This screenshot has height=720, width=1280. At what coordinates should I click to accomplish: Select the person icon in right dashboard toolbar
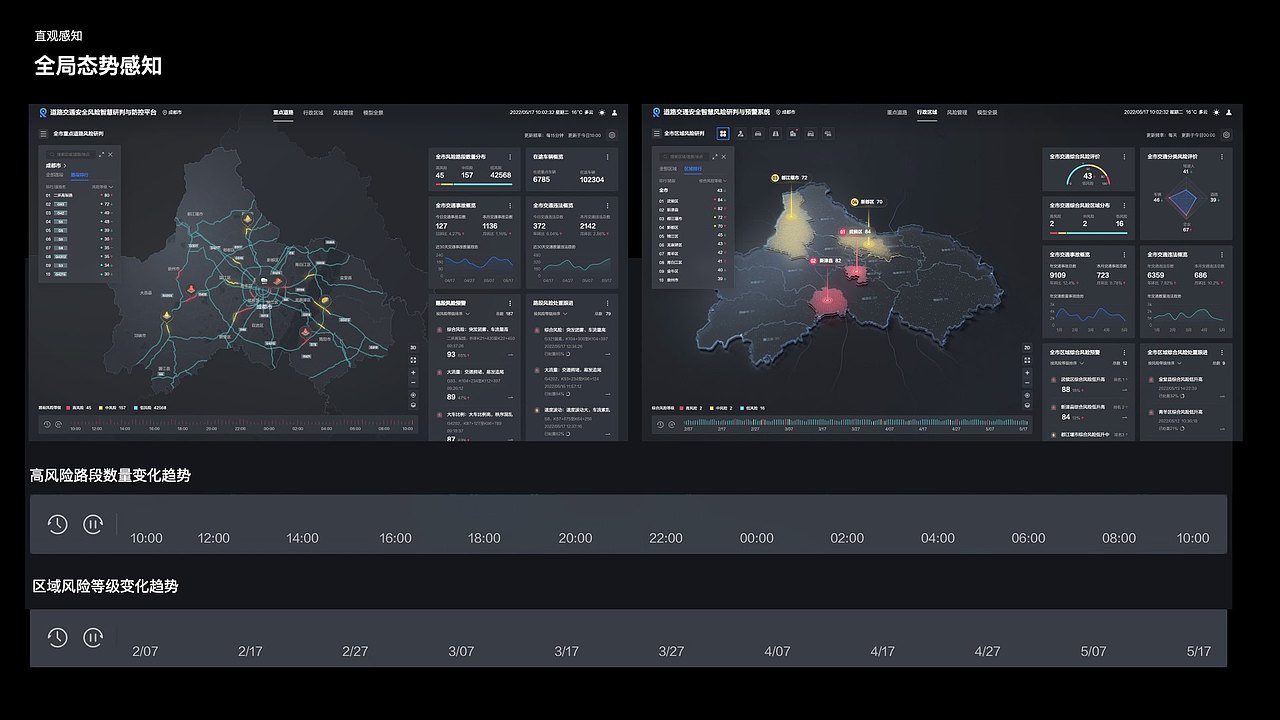pyautogui.click(x=741, y=133)
